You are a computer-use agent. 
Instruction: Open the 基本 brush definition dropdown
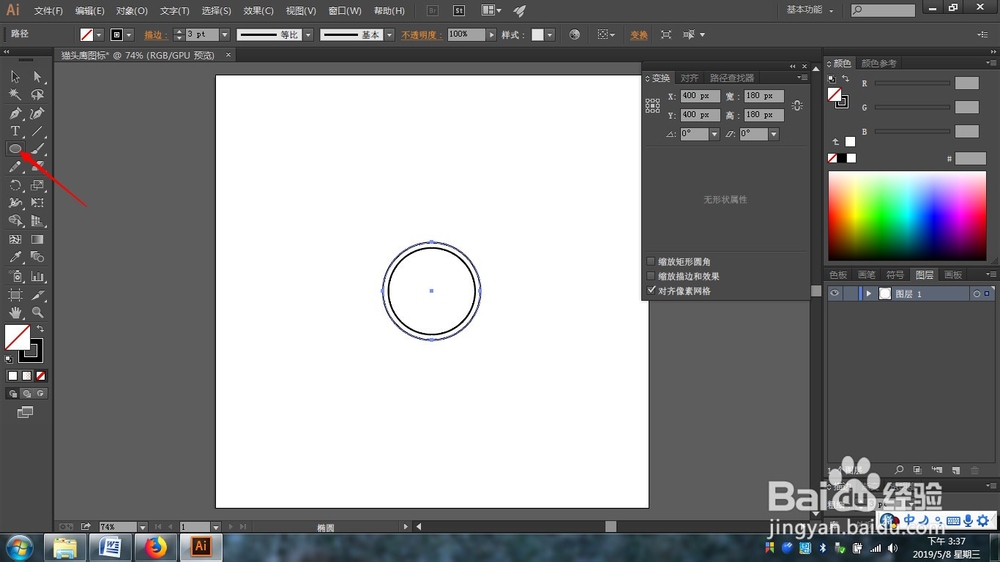pos(389,34)
